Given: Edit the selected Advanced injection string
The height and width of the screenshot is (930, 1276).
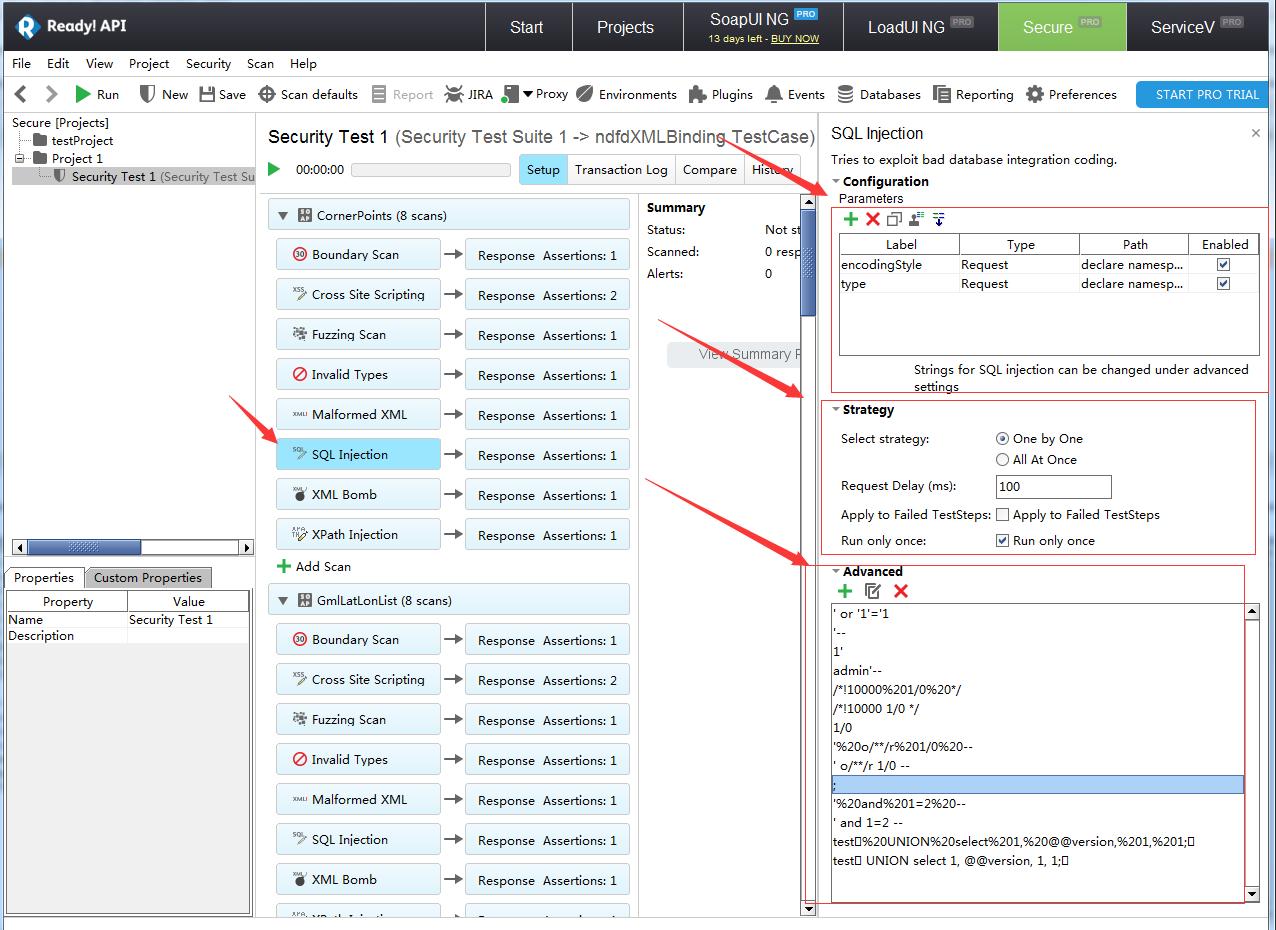Looking at the screenshot, I should (x=873, y=591).
